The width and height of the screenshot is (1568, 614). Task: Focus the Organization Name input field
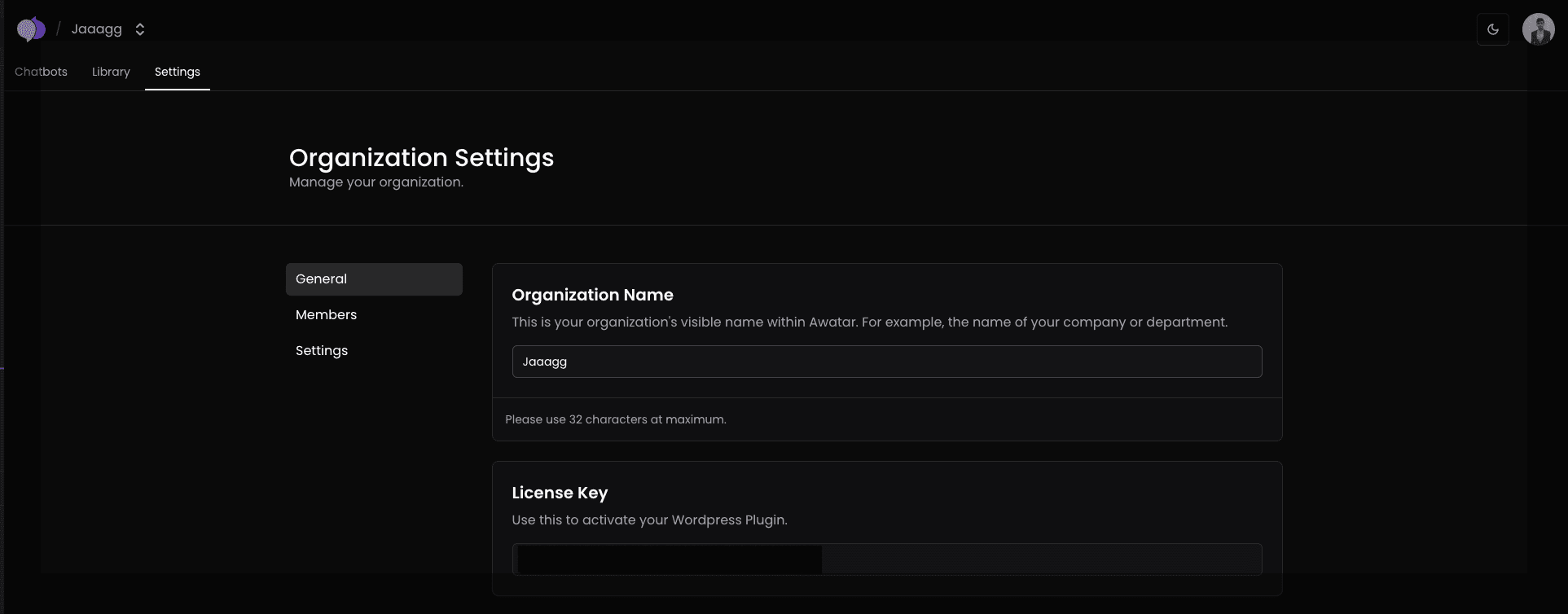tap(886, 362)
